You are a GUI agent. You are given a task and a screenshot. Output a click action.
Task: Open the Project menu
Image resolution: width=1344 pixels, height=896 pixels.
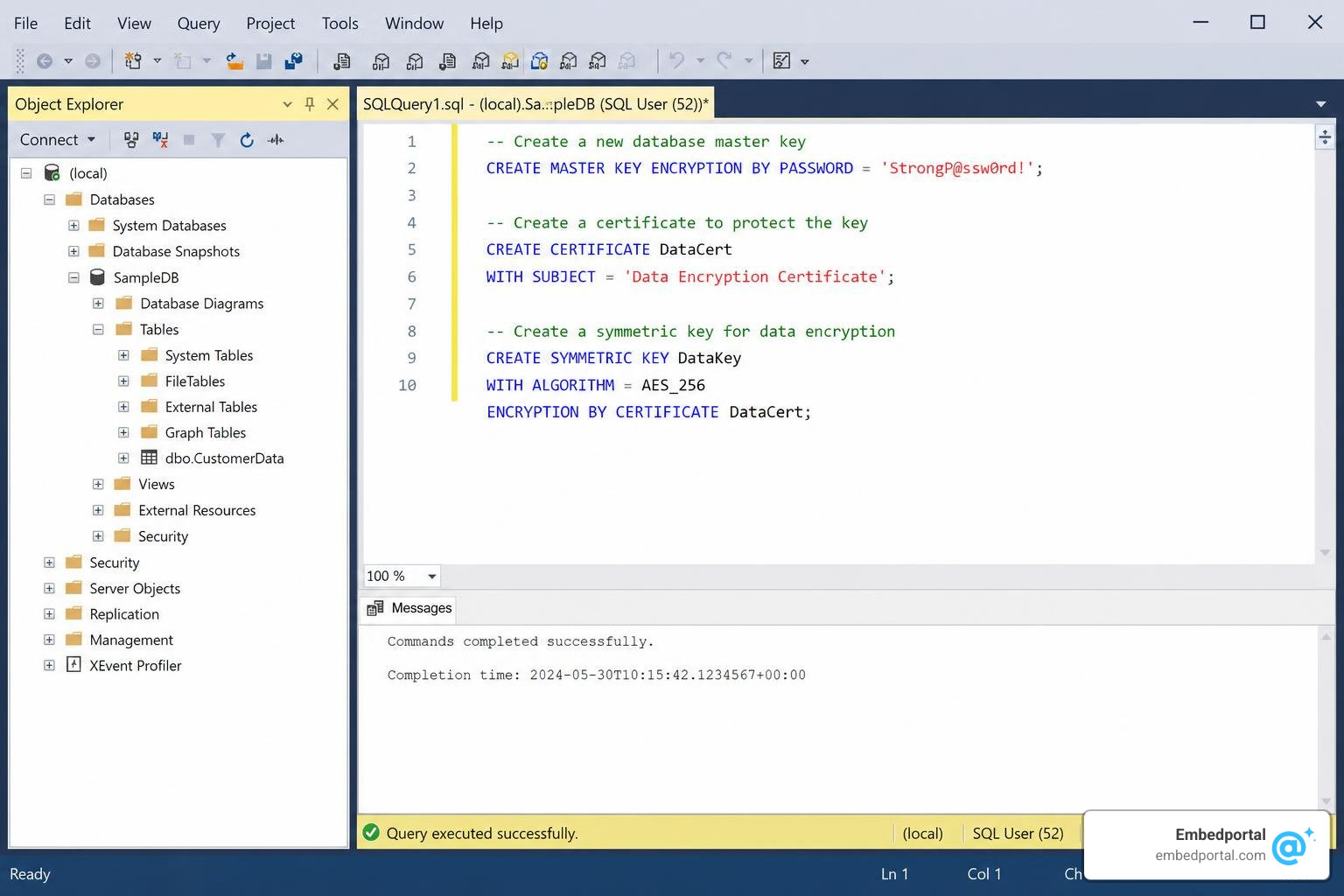coord(270,24)
